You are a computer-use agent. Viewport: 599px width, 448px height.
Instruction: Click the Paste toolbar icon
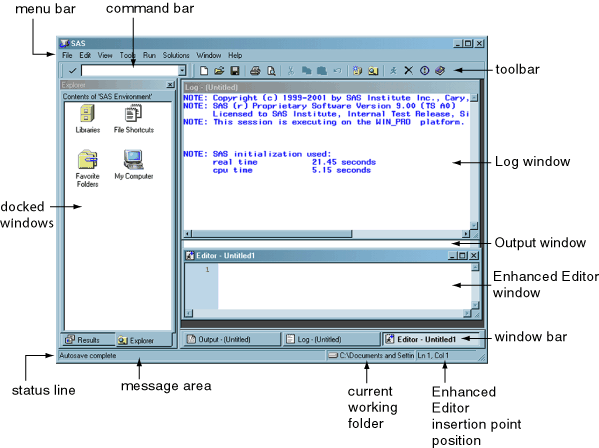coord(322,71)
